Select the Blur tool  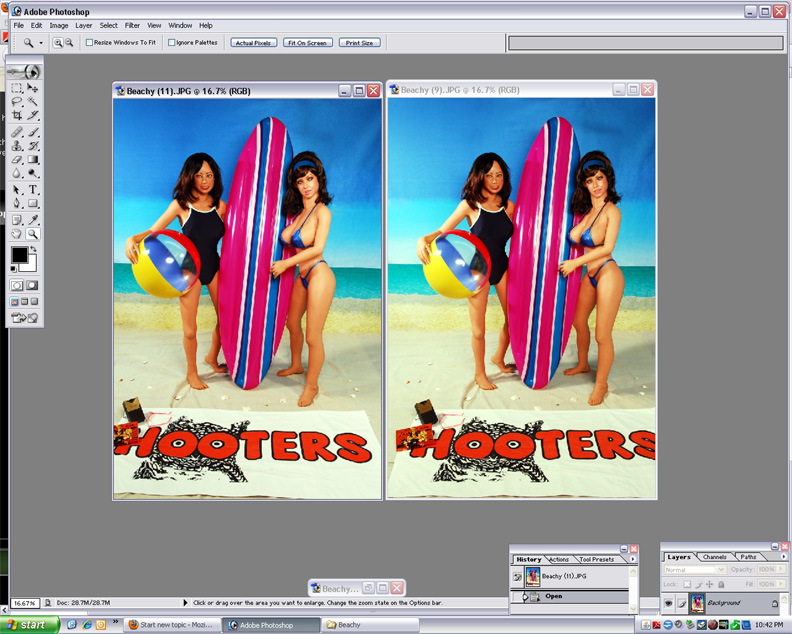pos(17,173)
